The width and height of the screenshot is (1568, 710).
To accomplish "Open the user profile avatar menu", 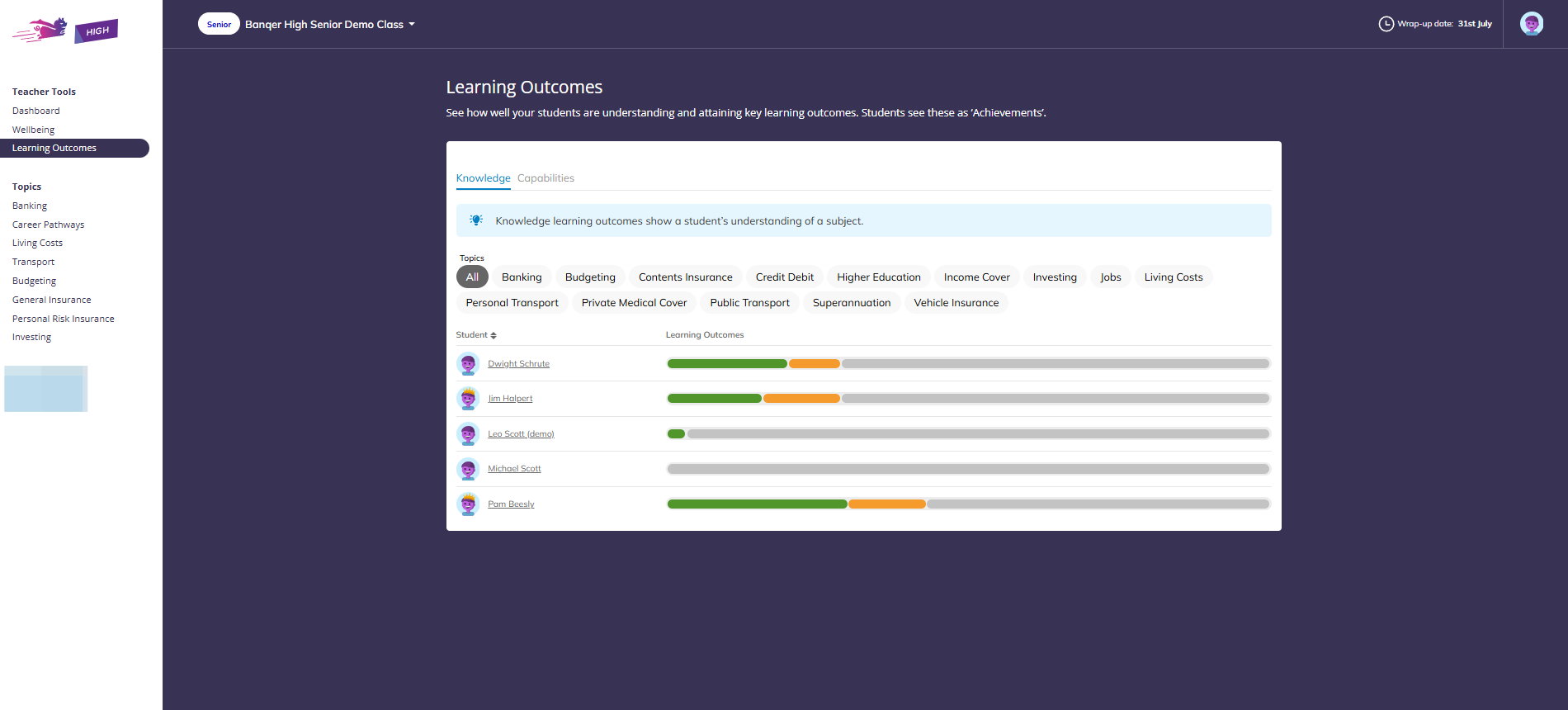I will pyautogui.click(x=1532, y=24).
